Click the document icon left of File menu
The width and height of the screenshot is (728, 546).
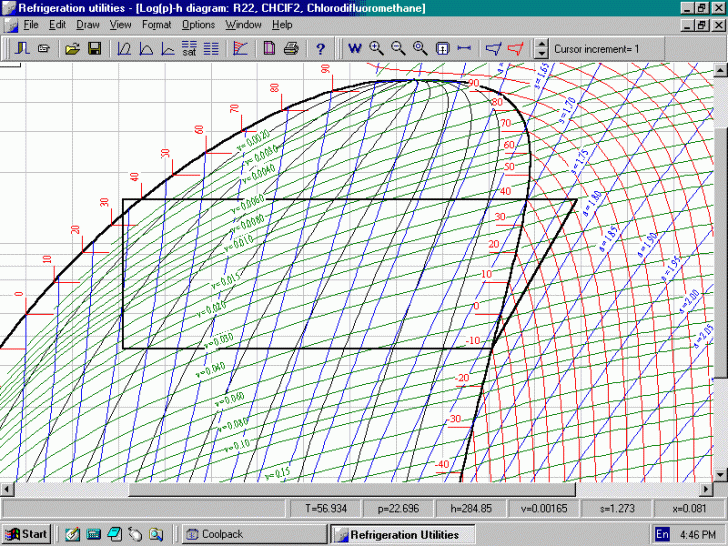pyautogui.click(x=11, y=25)
